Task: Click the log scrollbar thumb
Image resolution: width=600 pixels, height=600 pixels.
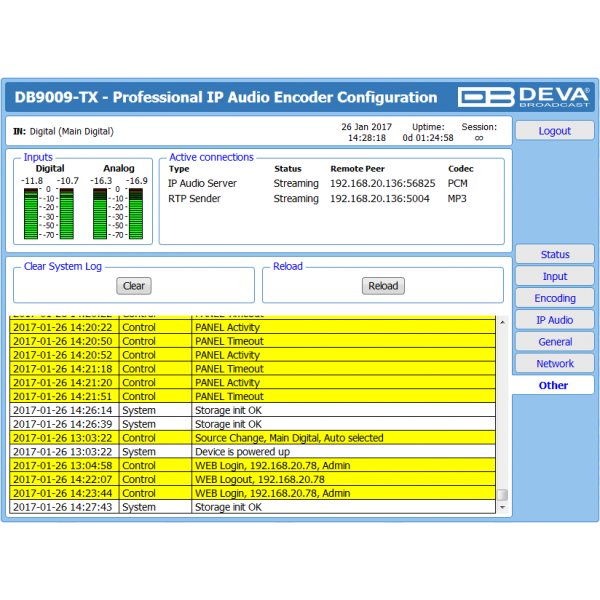Action: click(502, 494)
